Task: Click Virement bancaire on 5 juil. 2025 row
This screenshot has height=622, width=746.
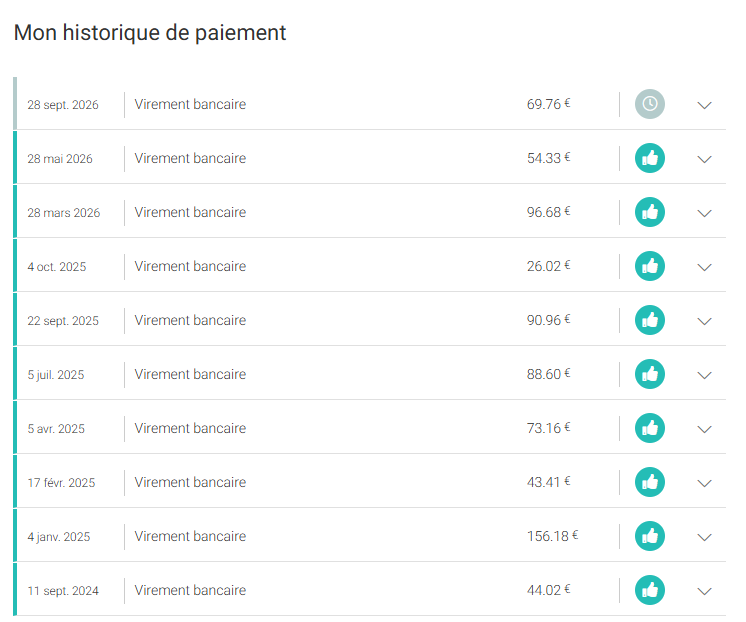Action: pyautogui.click(x=190, y=375)
